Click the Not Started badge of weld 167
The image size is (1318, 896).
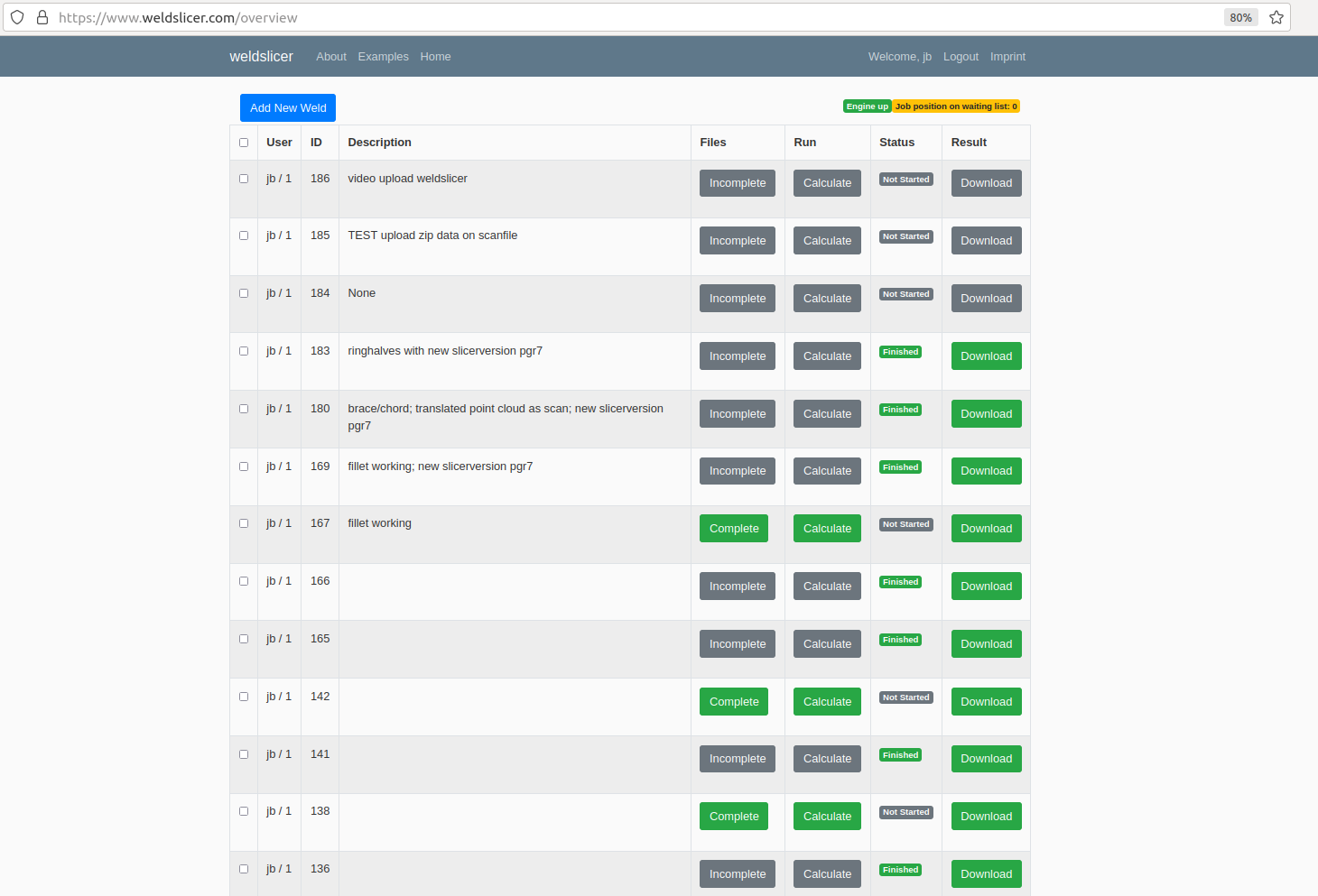click(x=905, y=524)
